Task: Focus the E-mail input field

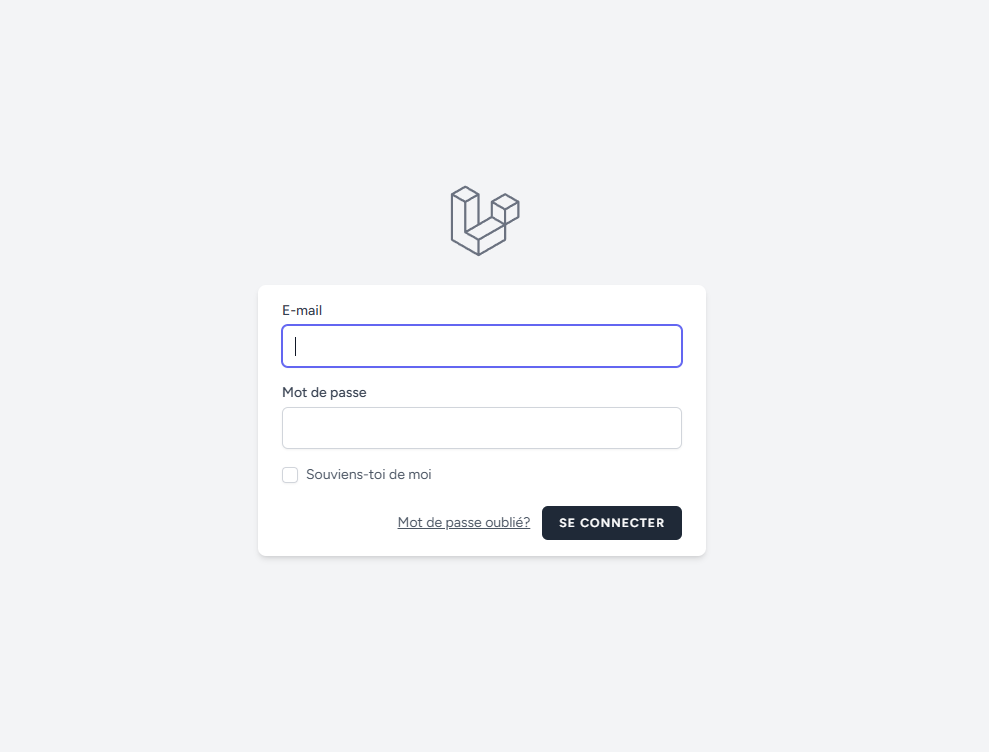Action: coord(482,346)
